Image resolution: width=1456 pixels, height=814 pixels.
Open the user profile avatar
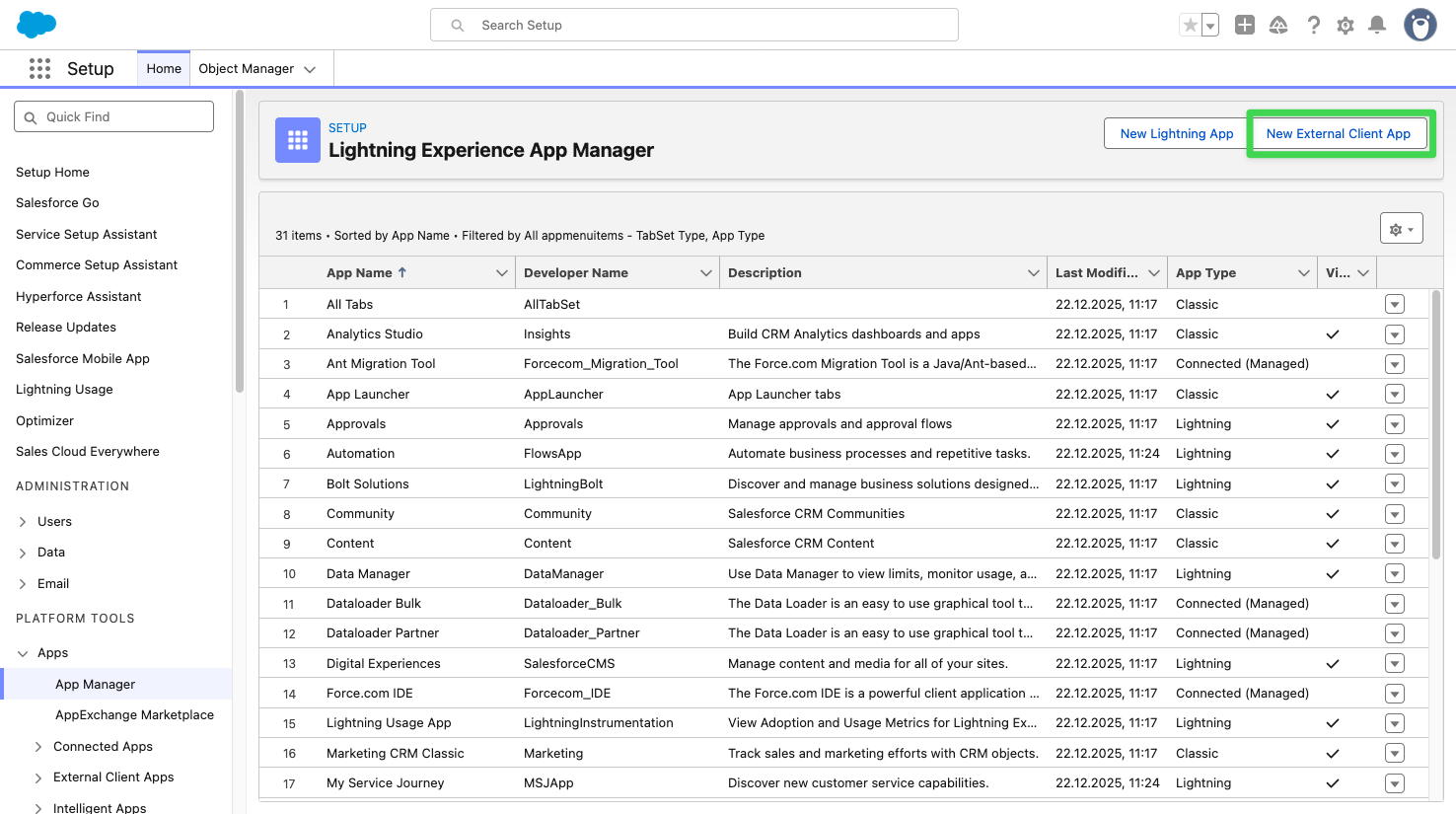point(1420,25)
